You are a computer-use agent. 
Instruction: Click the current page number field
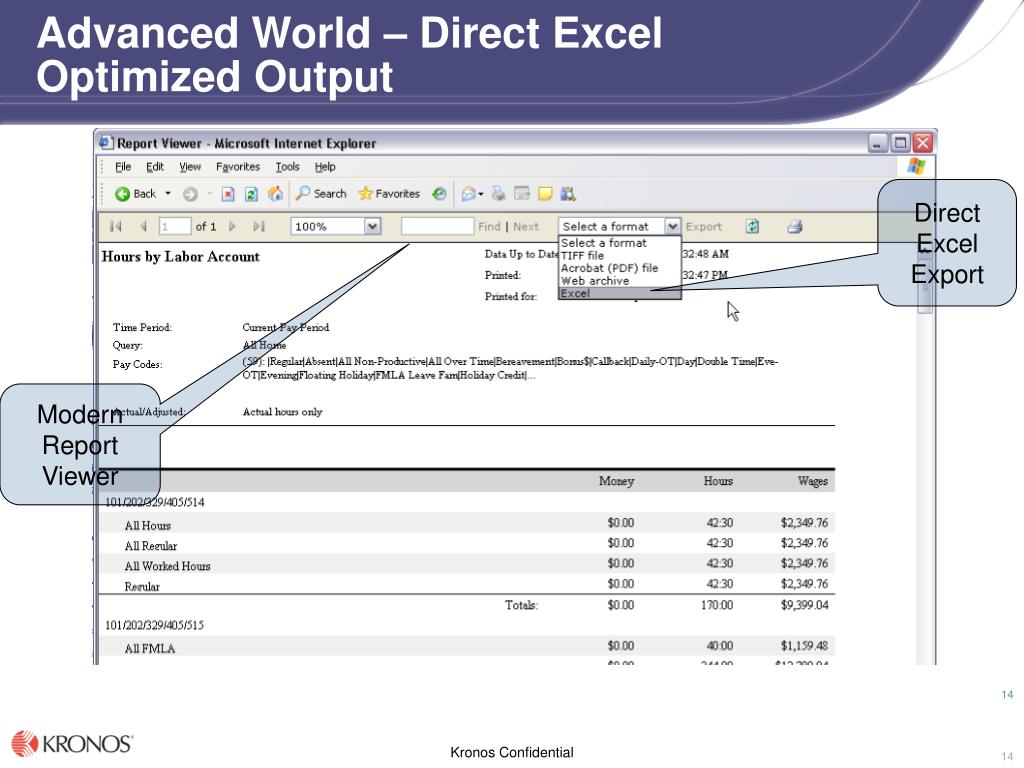(174, 227)
